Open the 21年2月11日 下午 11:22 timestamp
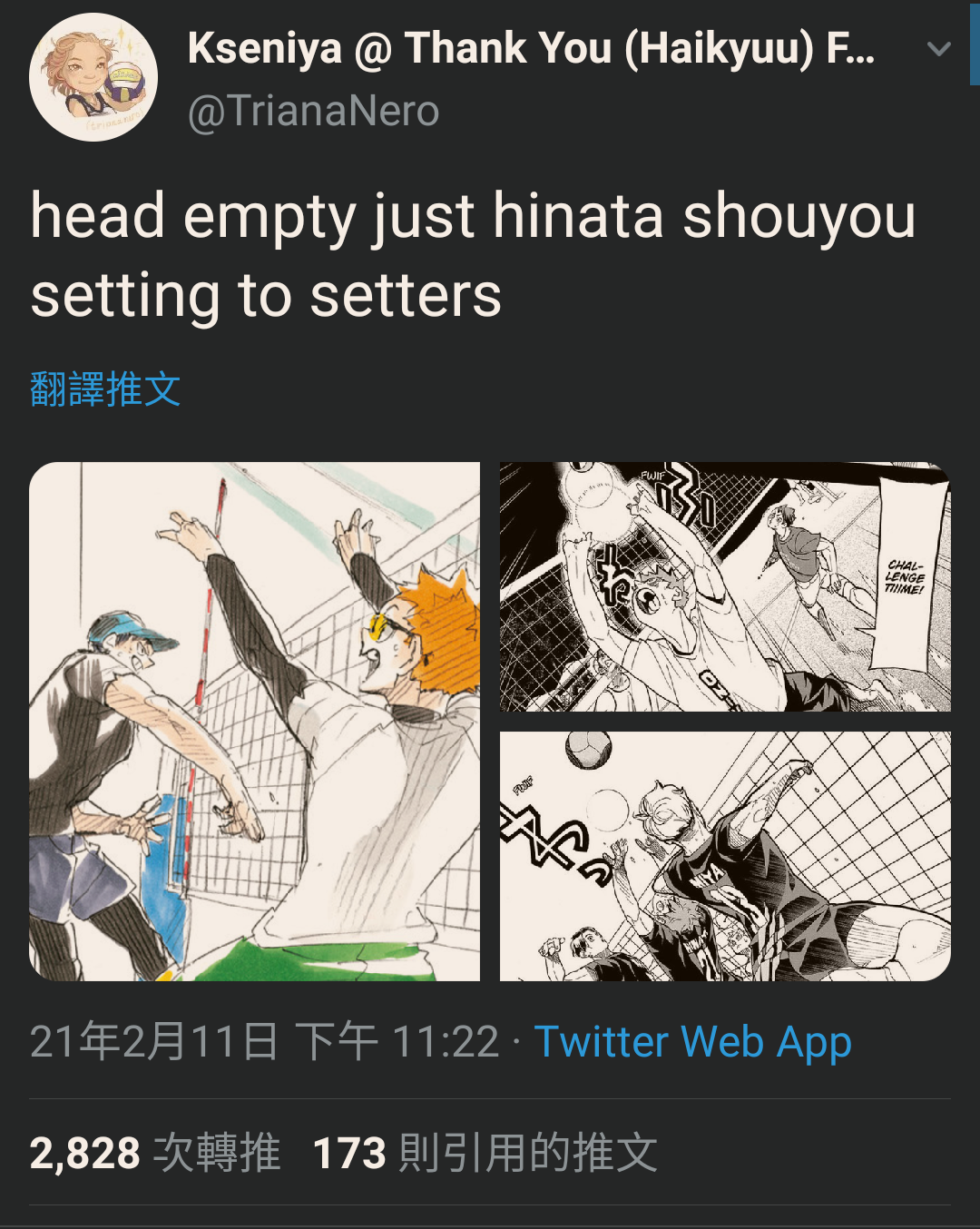Screen dimensions: 980x1229 click(x=264, y=1041)
